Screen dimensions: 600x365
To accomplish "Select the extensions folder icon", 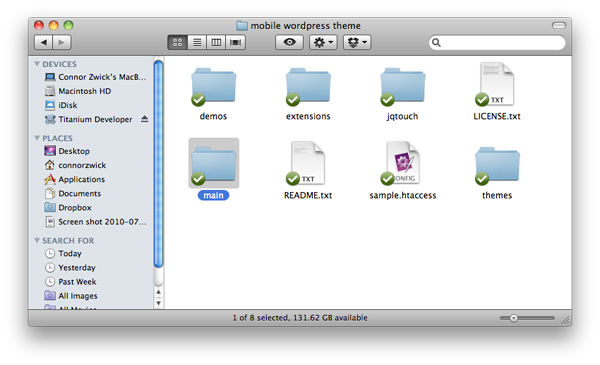I will [x=308, y=86].
